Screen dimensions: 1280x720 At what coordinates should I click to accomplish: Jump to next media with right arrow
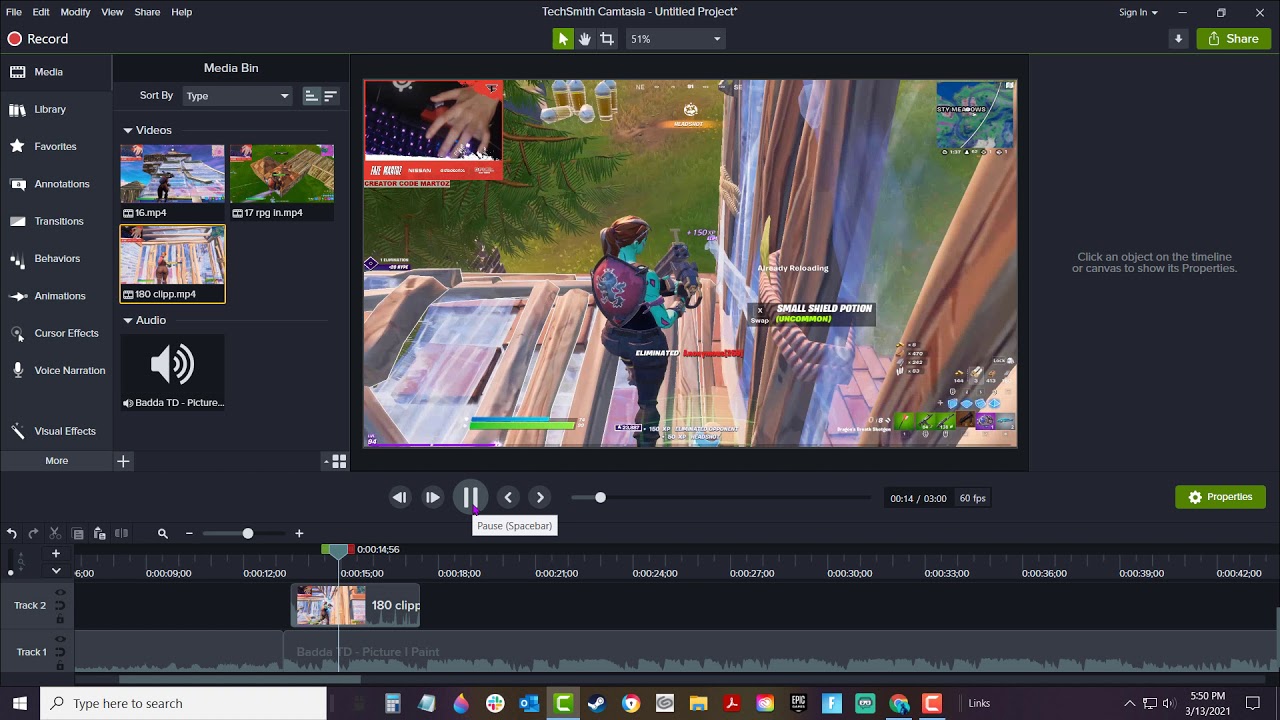click(x=540, y=497)
